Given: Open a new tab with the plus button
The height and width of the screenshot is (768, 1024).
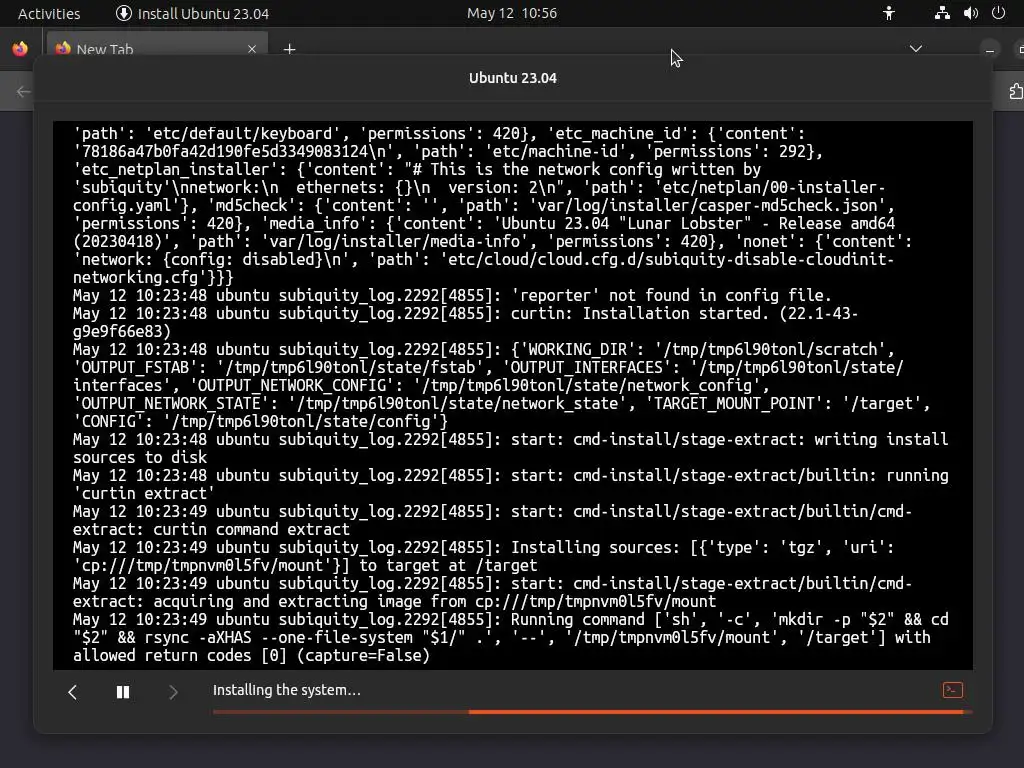Looking at the screenshot, I should pyautogui.click(x=289, y=49).
